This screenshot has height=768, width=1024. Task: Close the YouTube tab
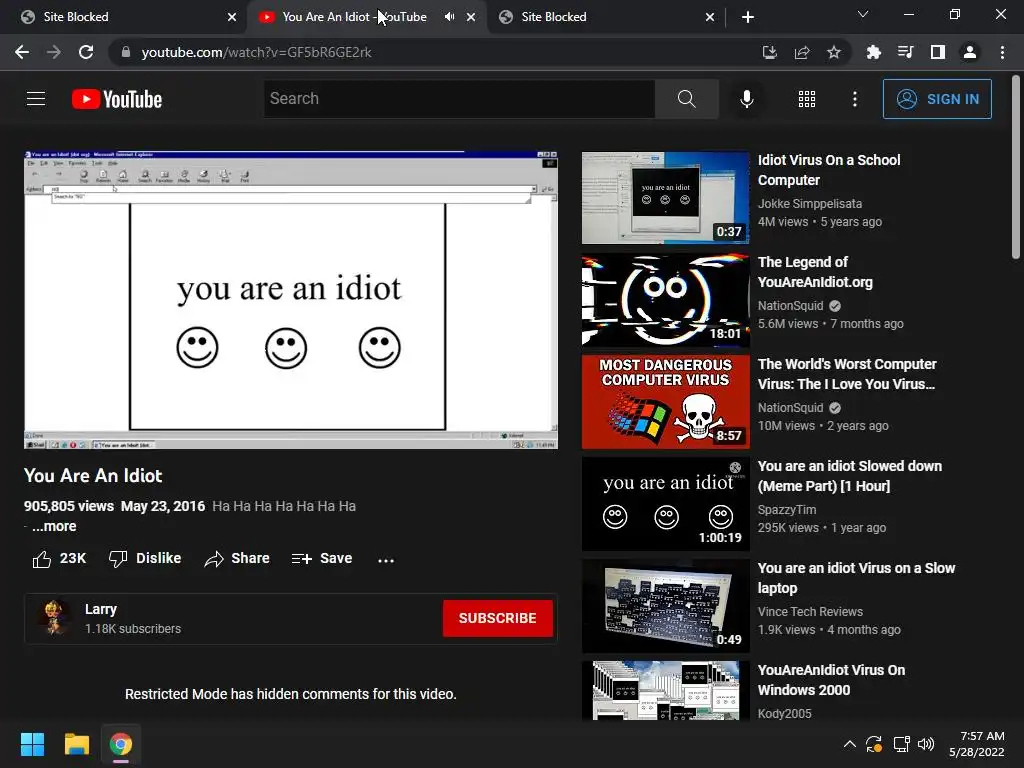click(471, 17)
